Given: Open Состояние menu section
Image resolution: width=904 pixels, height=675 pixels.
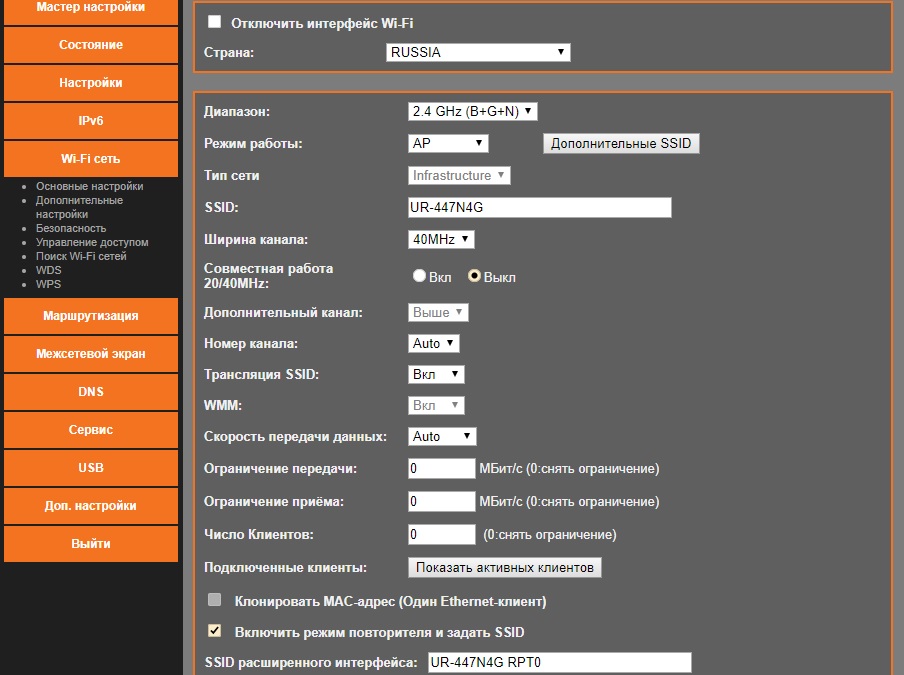Looking at the screenshot, I should (91, 45).
